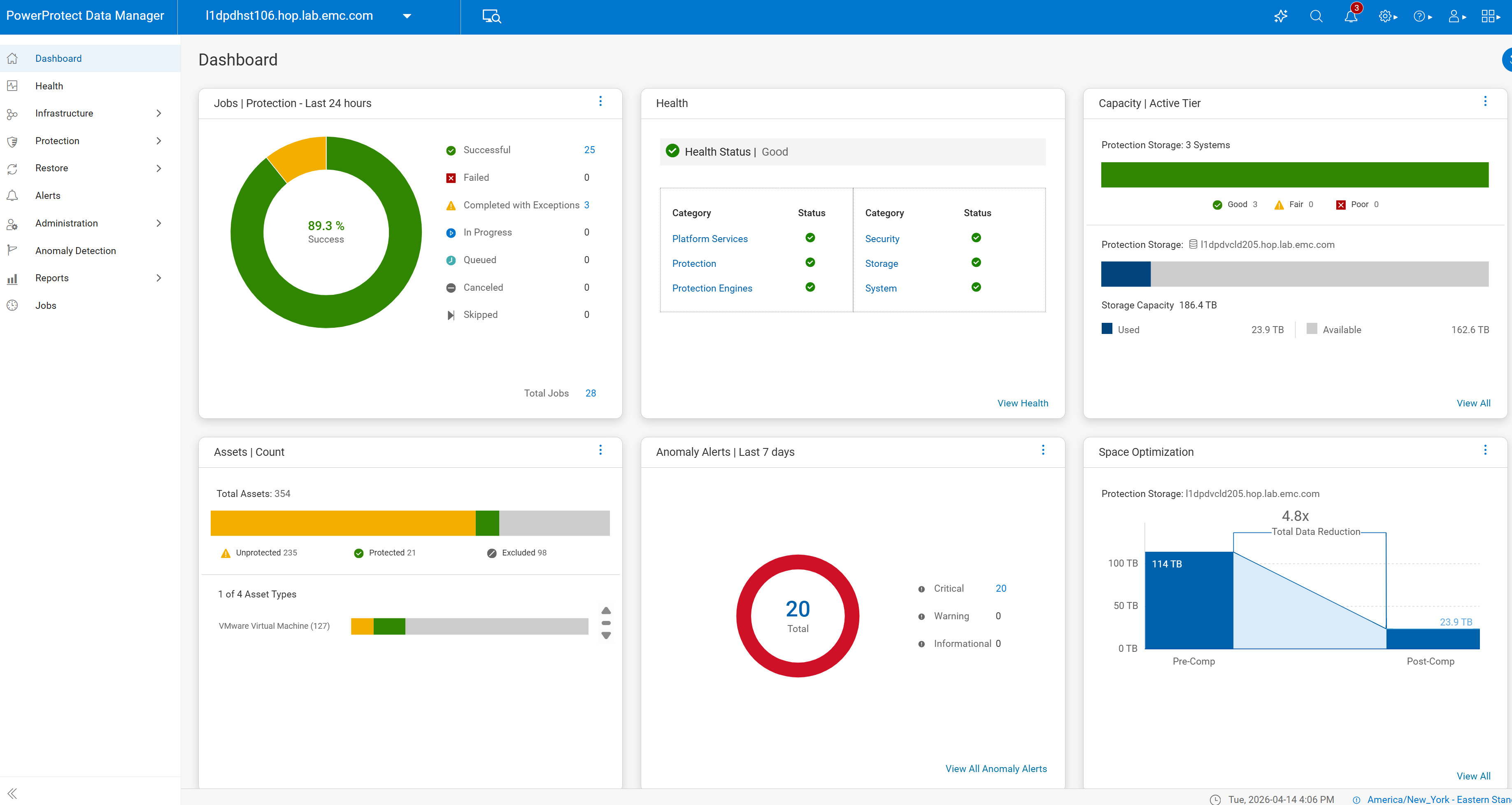Select Anomaly Detection in the sidebar

pos(91,251)
